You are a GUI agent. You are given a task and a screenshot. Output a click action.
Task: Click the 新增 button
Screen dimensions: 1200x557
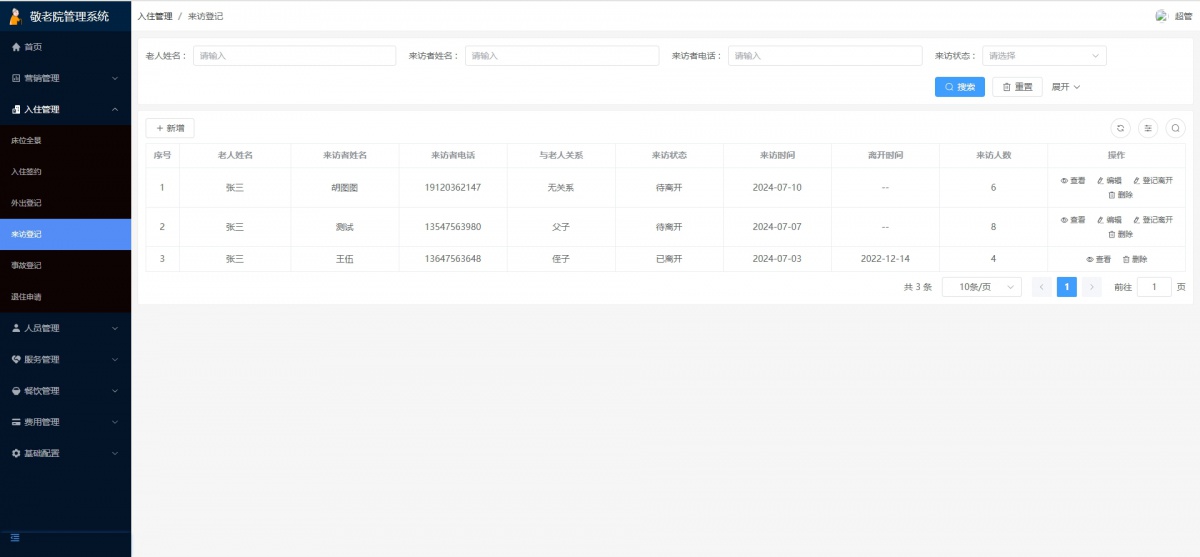[170, 128]
